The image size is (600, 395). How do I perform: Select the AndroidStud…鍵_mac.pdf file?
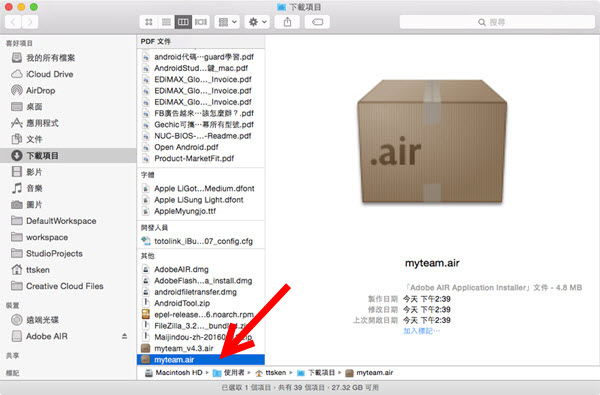click(x=201, y=68)
